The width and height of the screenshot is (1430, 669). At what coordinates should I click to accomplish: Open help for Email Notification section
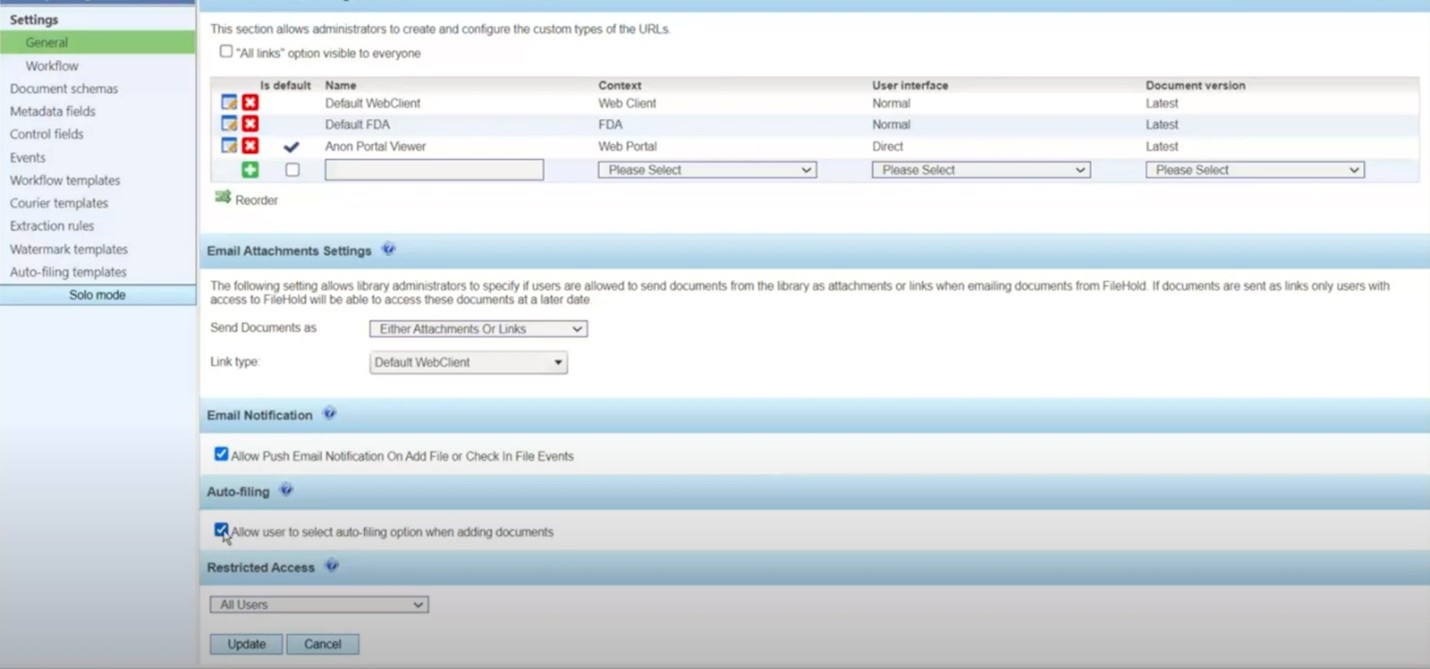pos(329,413)
